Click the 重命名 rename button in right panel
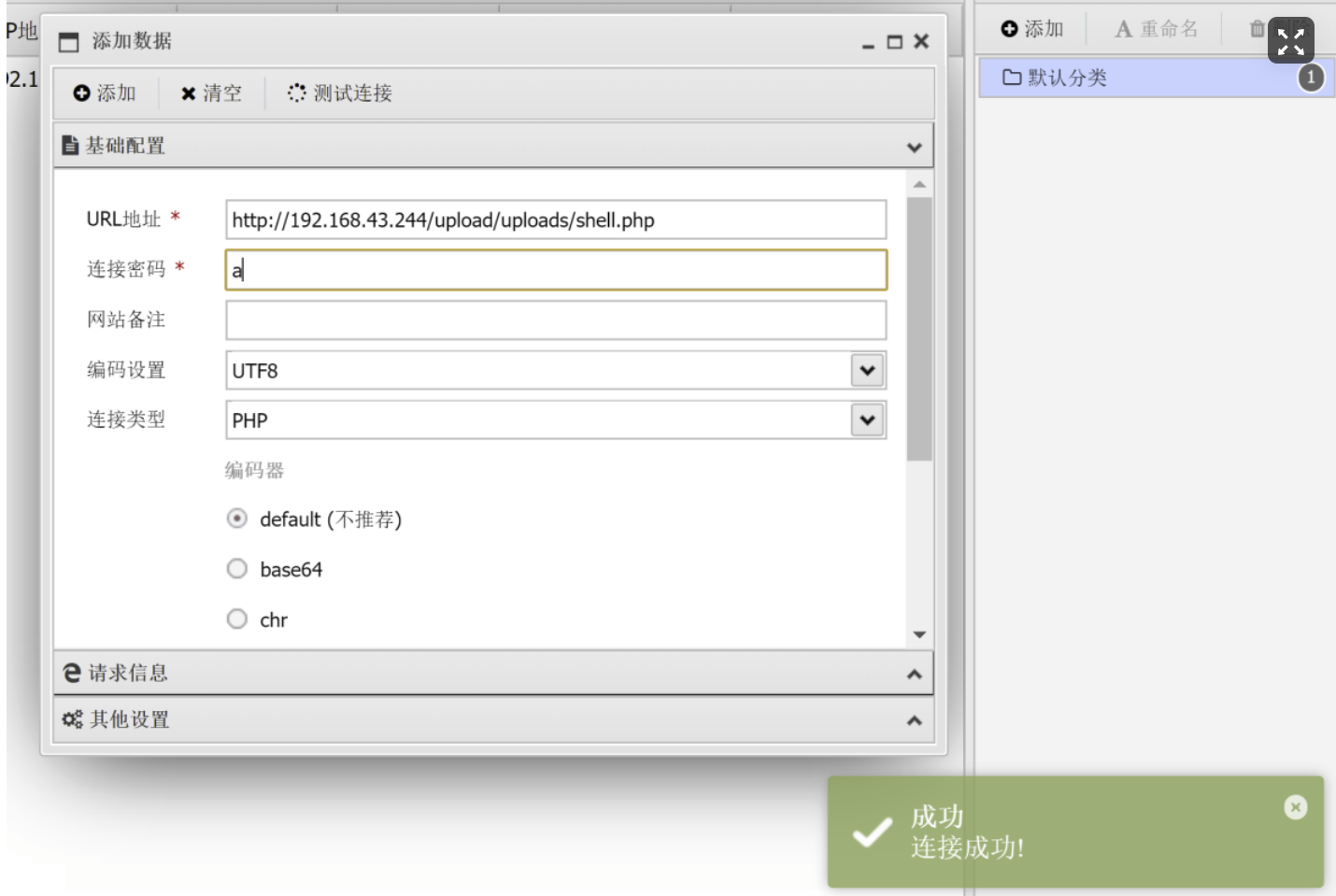1336x896 pixels. pyautogui.click(x=1156, y=29)
